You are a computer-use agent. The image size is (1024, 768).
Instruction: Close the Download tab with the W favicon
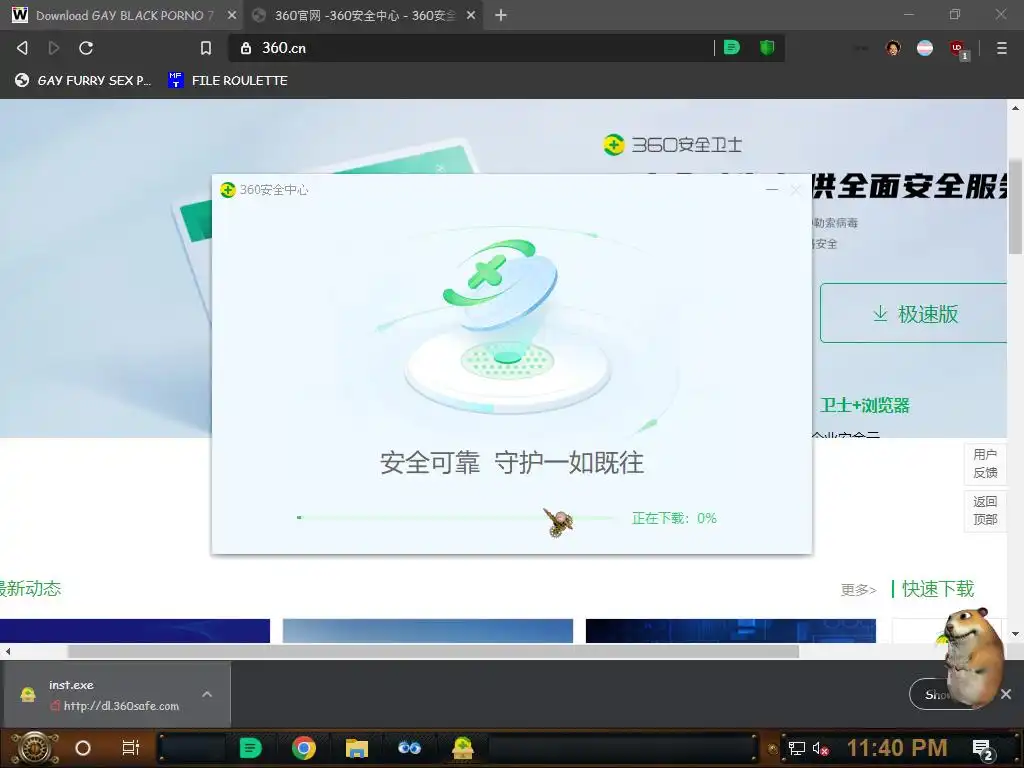(x=232, y=15)
